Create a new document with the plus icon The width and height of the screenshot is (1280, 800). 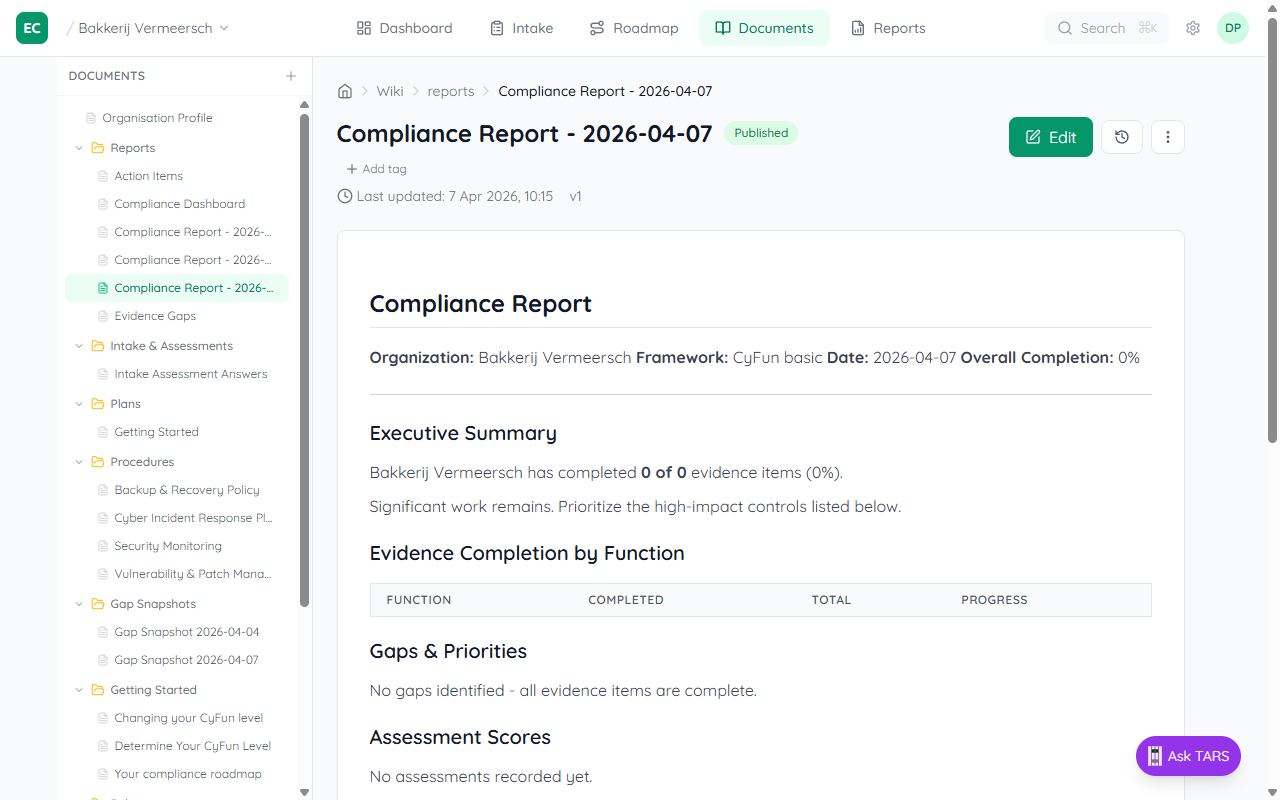coord(290,75)
